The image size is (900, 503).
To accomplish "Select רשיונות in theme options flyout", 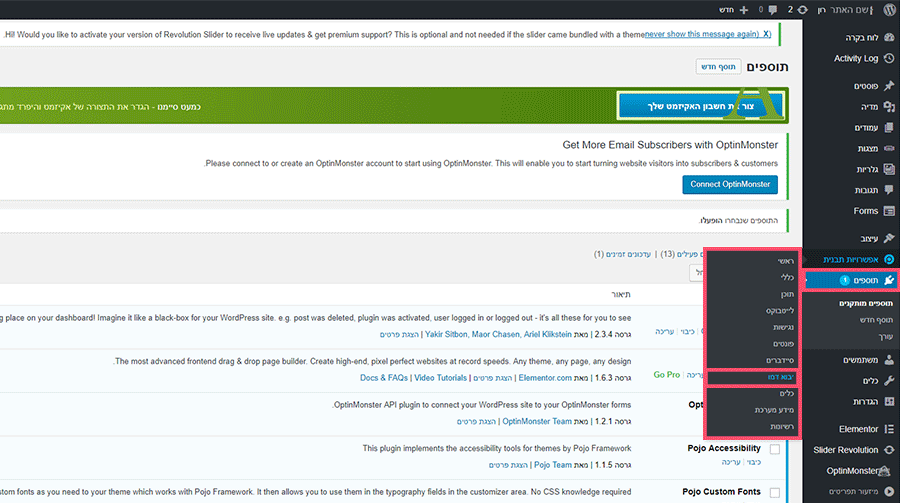I will [x=782, y=427].
